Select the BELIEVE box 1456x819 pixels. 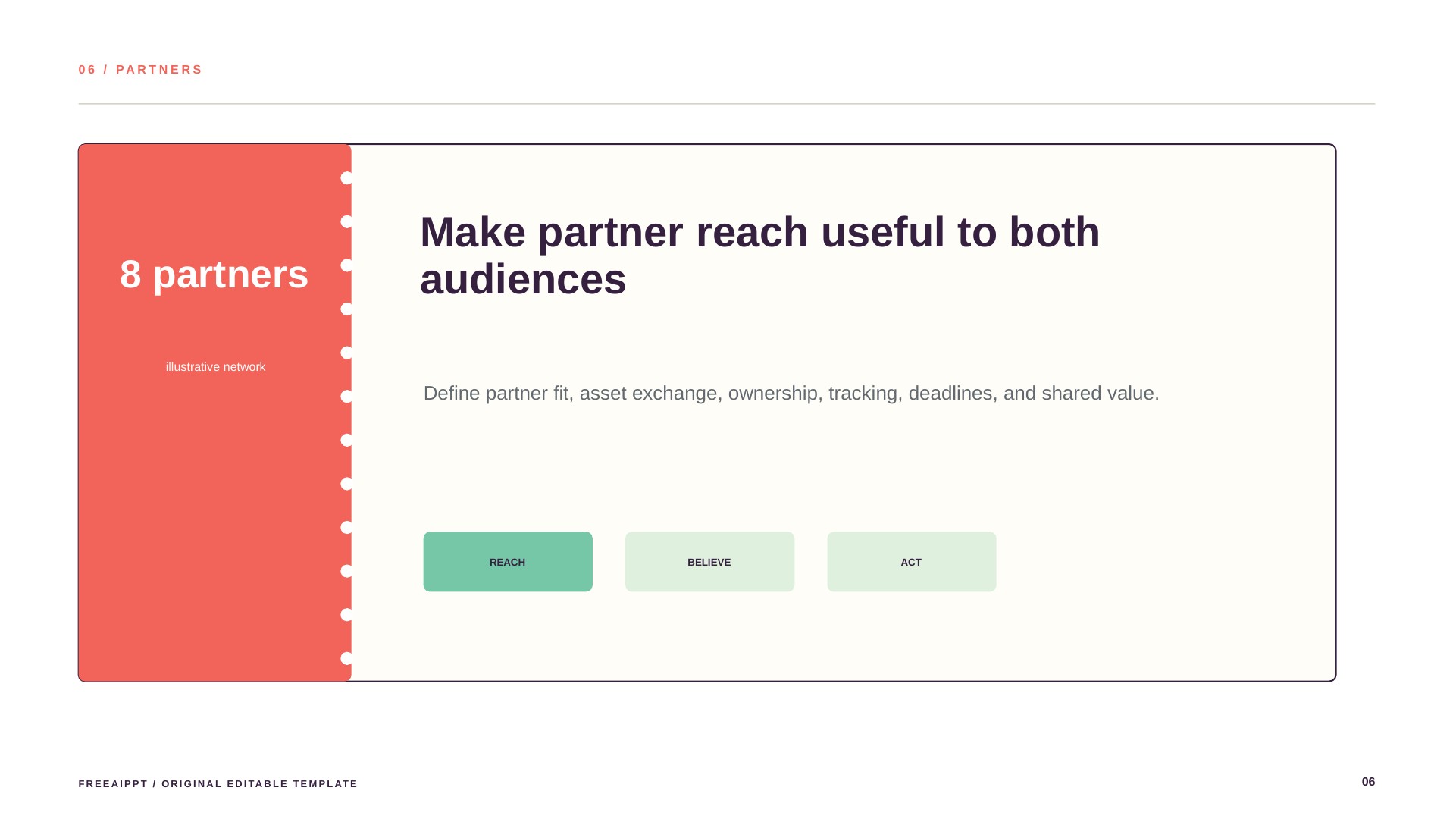click(709, 562)
